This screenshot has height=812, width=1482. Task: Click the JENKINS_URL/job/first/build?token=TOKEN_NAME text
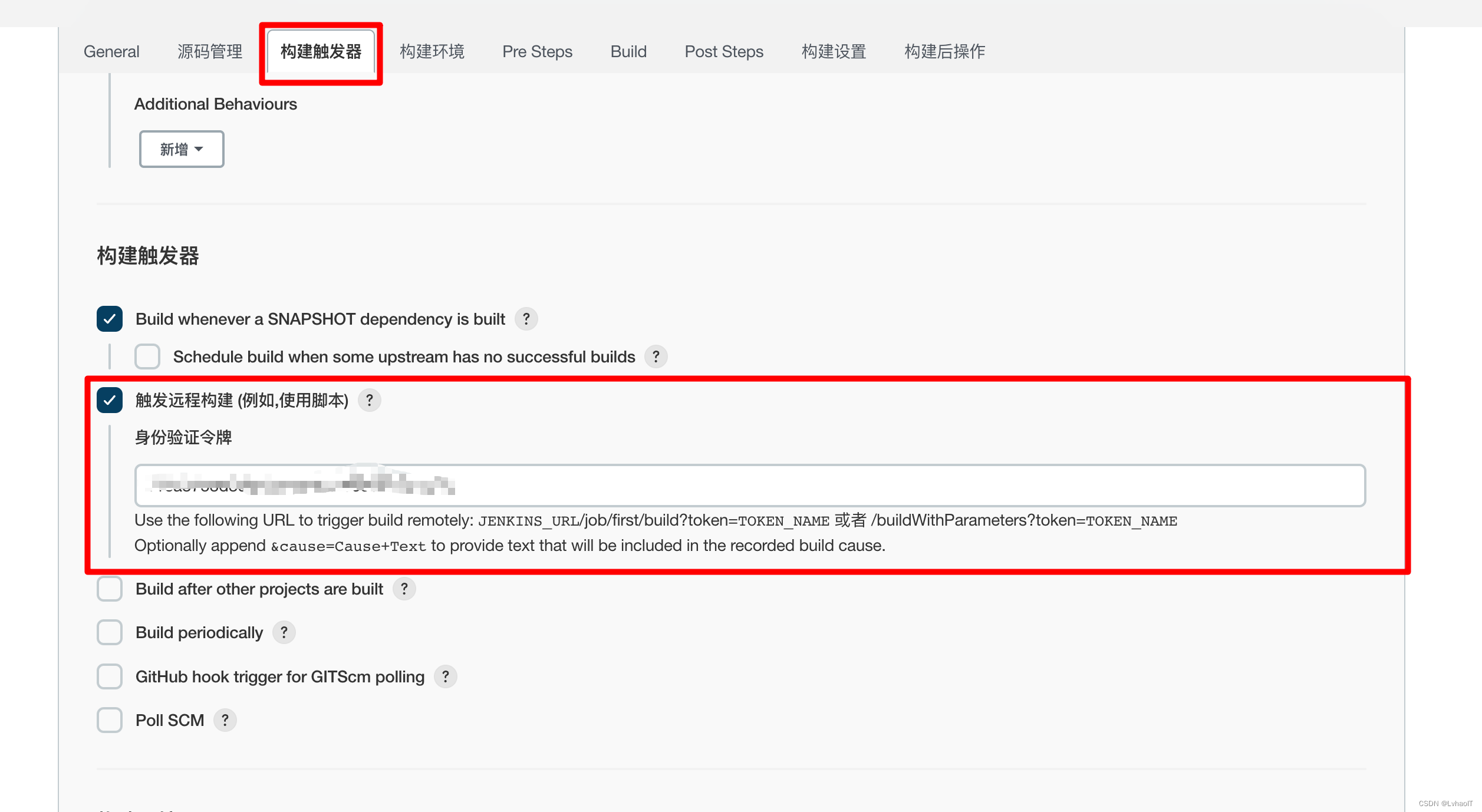pyautogui.click(x=654, y=521)
